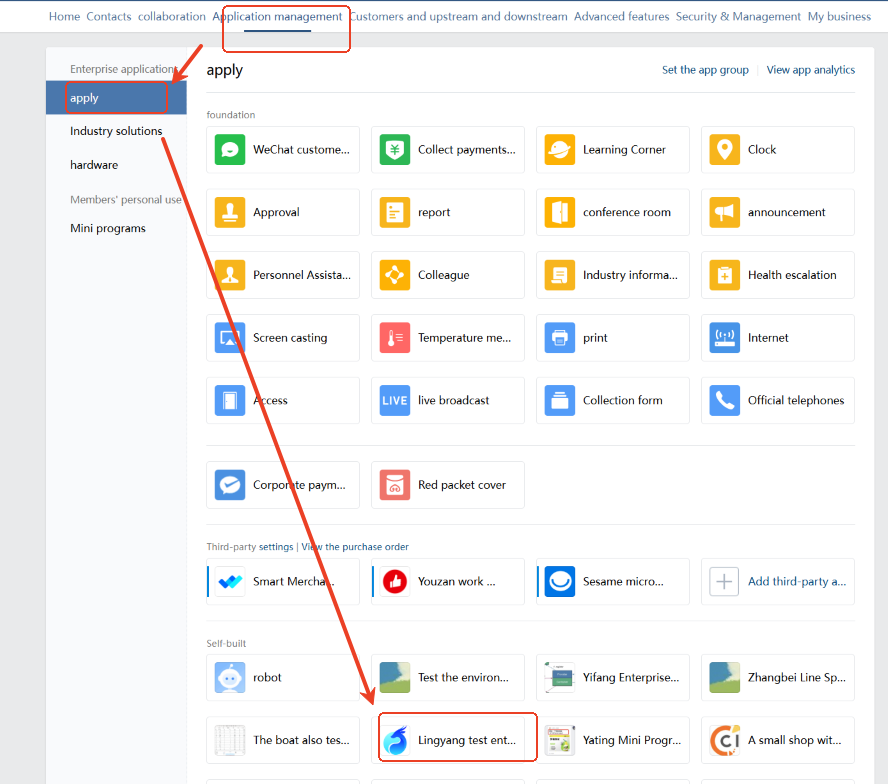Click the LIVE broadcast icon
The height and width of the screenshot is (784, 888).
[395, 400]
